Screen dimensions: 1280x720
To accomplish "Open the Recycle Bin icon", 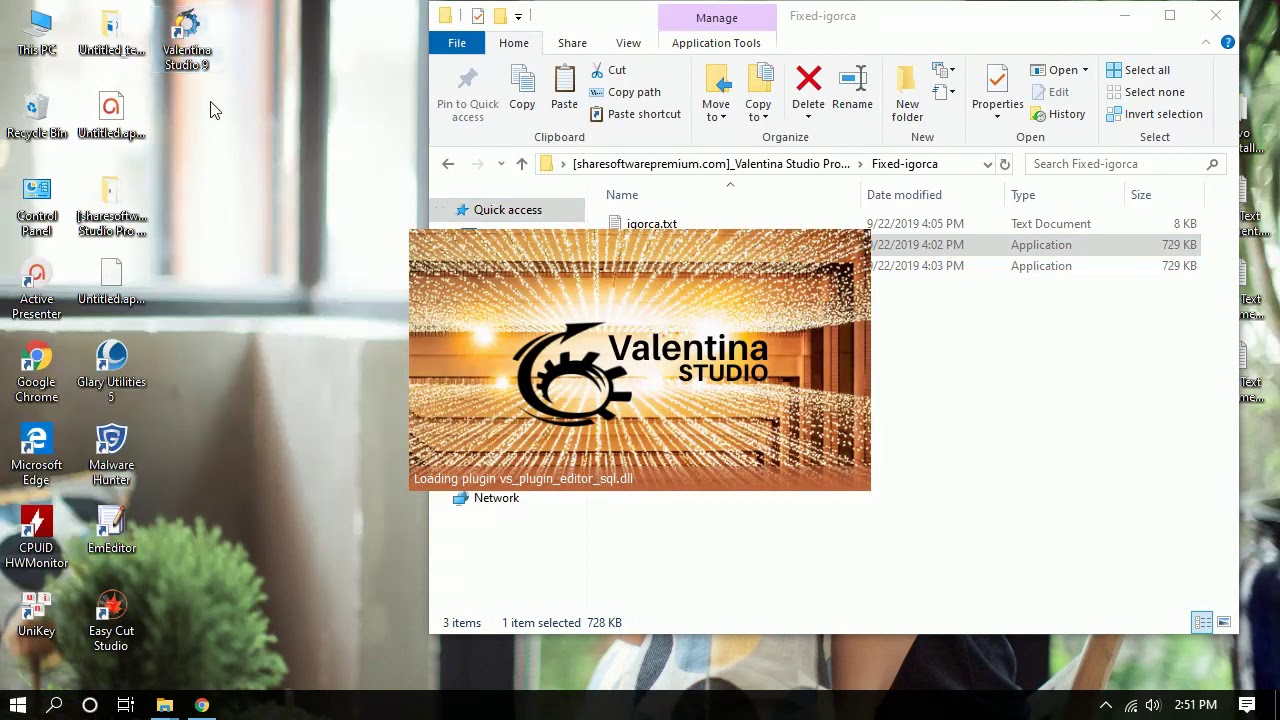I will coord(37,117).
